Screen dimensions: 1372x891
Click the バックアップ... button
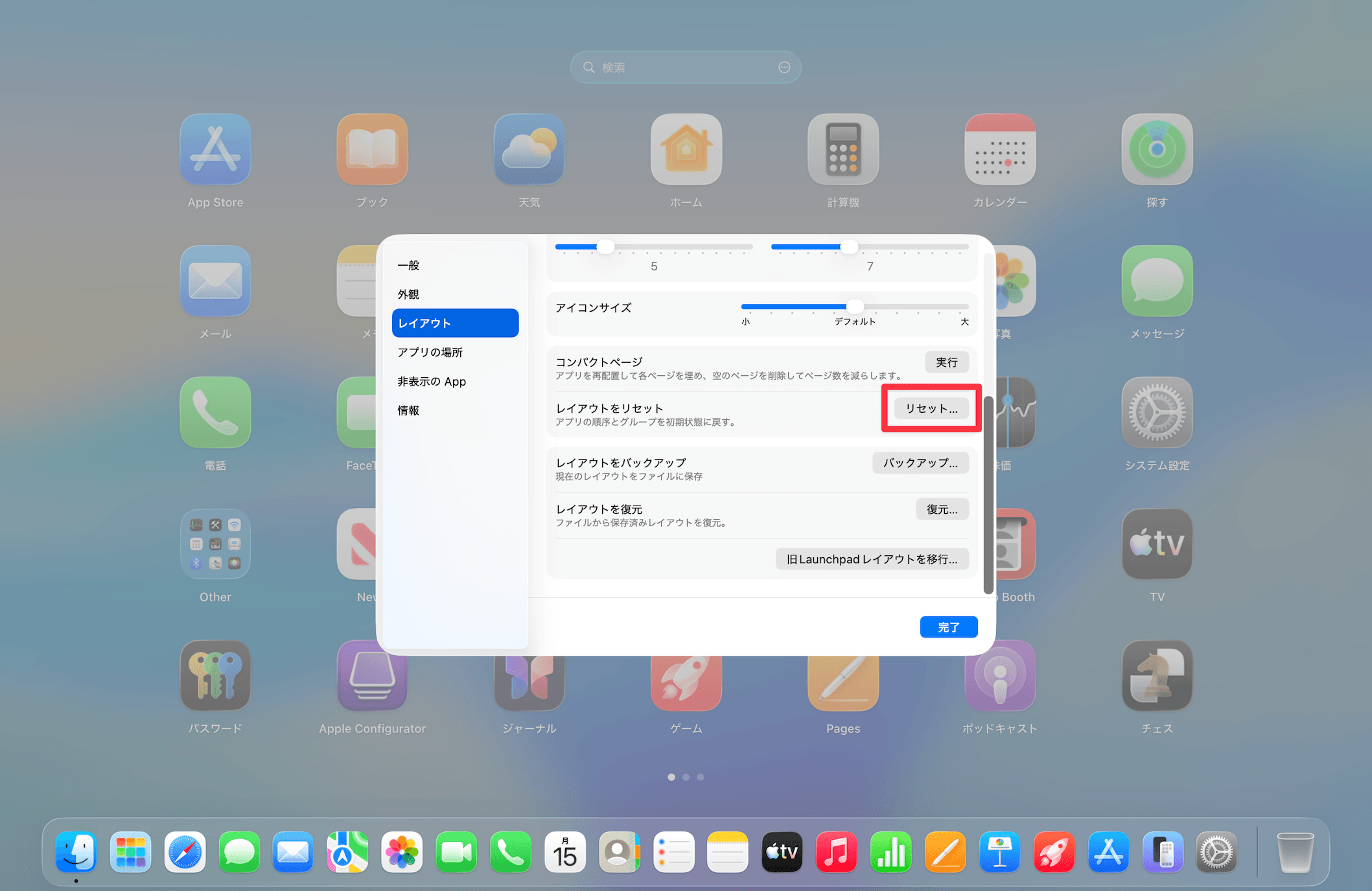[x=920, y=463]
